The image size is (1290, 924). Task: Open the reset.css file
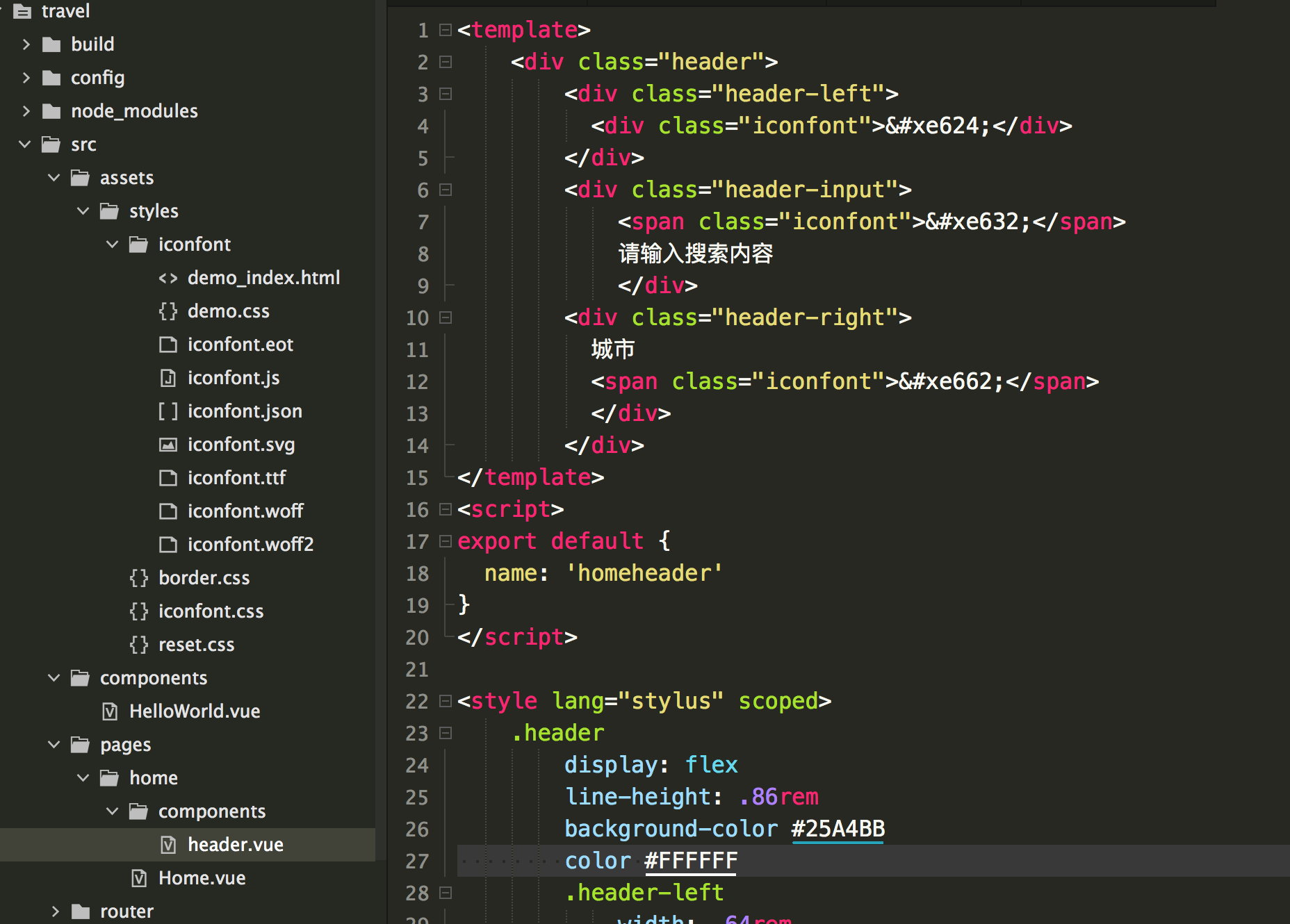coord(197,645)
